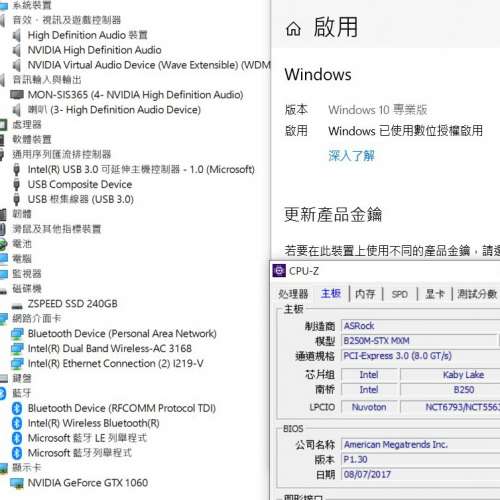Click the speaker icon of NVIDIA Virtual Audio Device
The height and width of the screenshot is (500, 500).
17,65
